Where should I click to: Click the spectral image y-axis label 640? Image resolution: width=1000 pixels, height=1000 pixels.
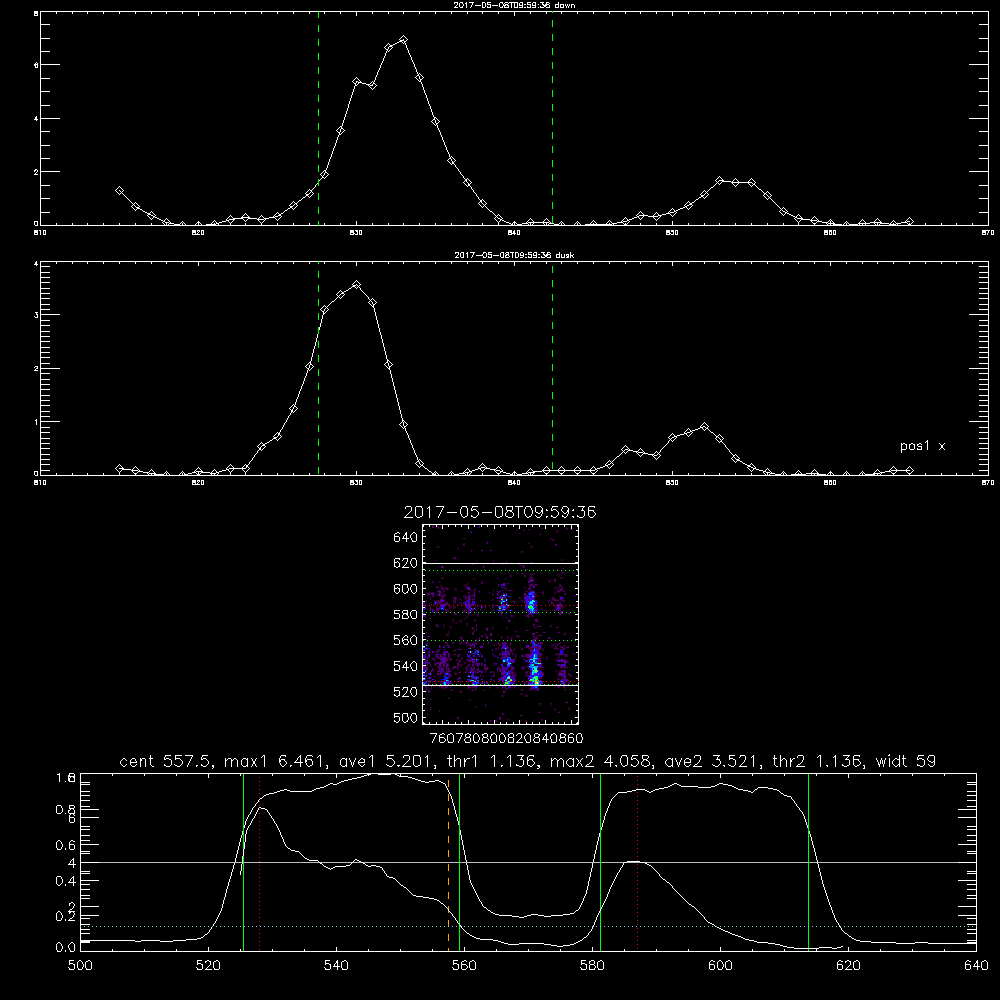405,538
